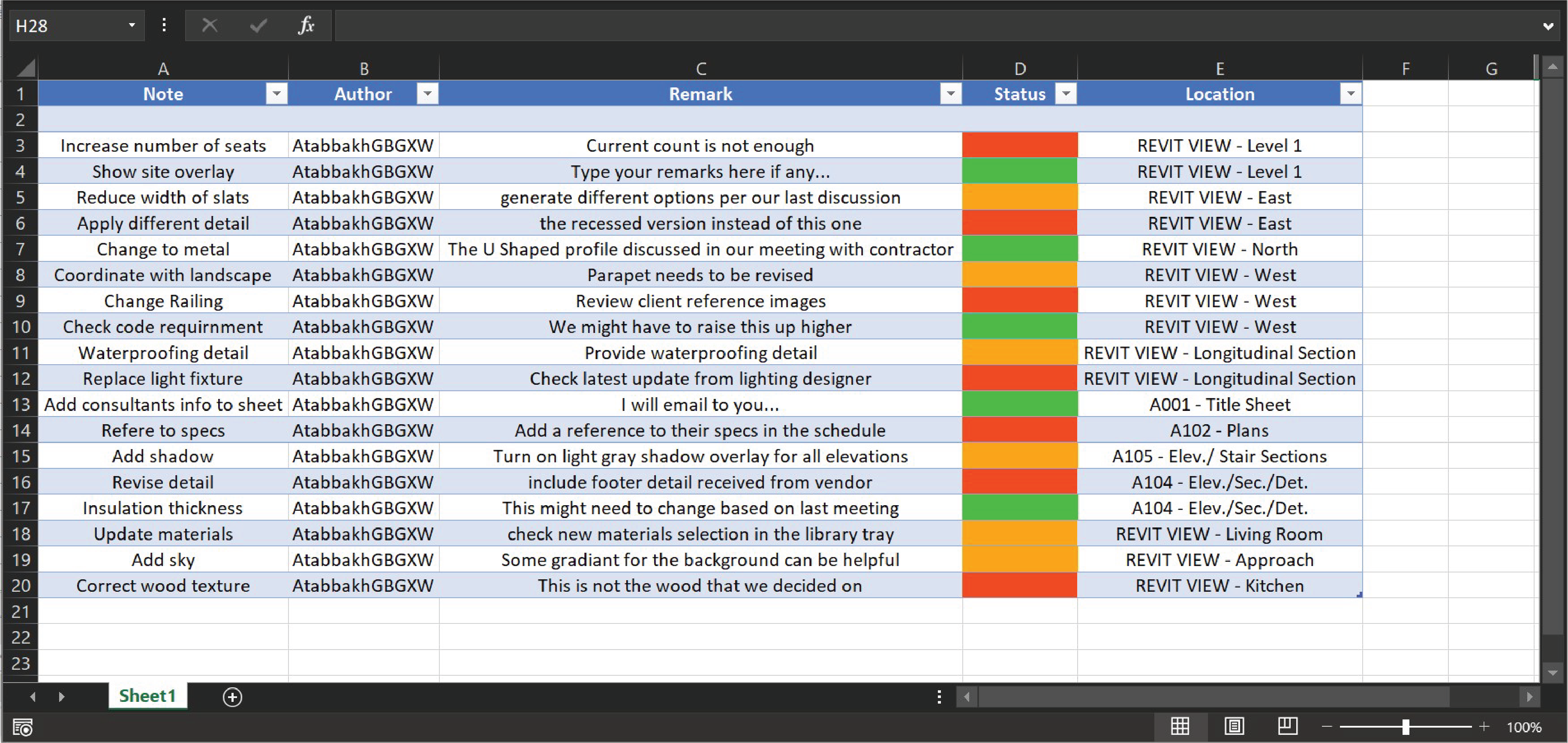This screenshot has height=743, width=1568.
Task: Switch to Page Break Preview icon
Action: point(1287,726)
